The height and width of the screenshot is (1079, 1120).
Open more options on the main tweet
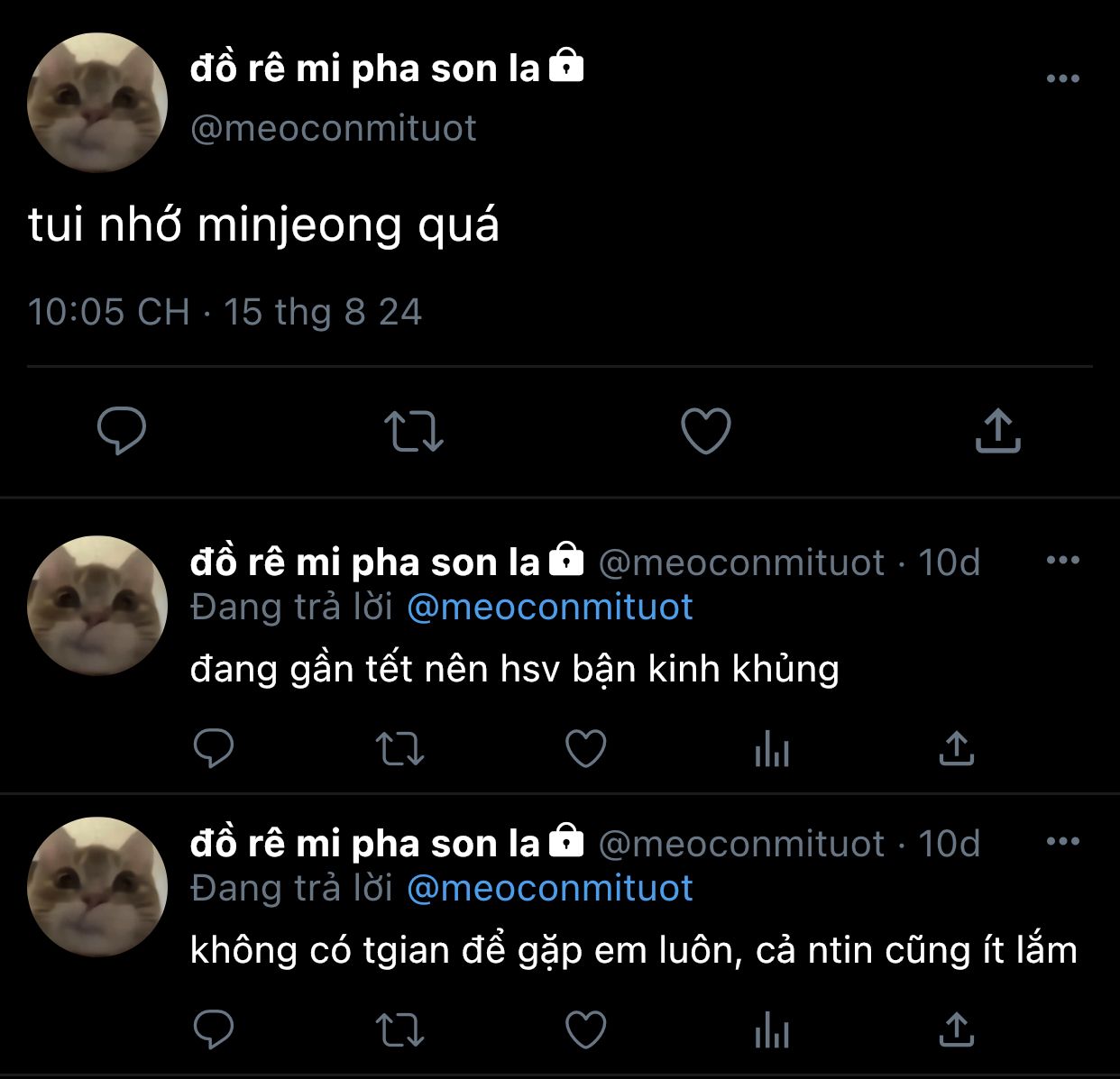coord(1063,78)
